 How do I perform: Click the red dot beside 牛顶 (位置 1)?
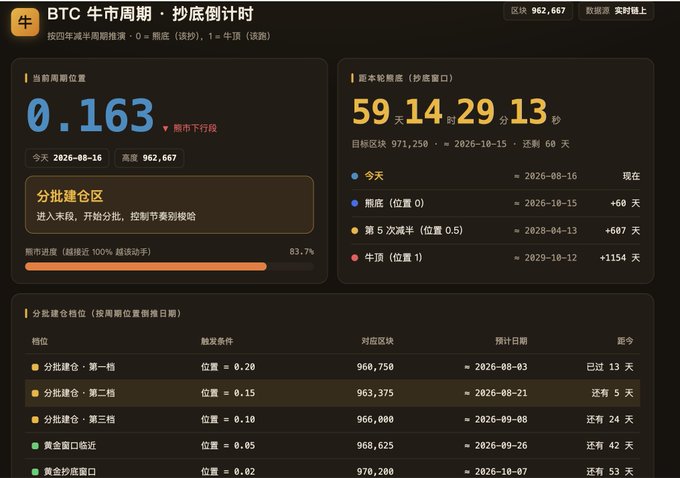(355, 258)
